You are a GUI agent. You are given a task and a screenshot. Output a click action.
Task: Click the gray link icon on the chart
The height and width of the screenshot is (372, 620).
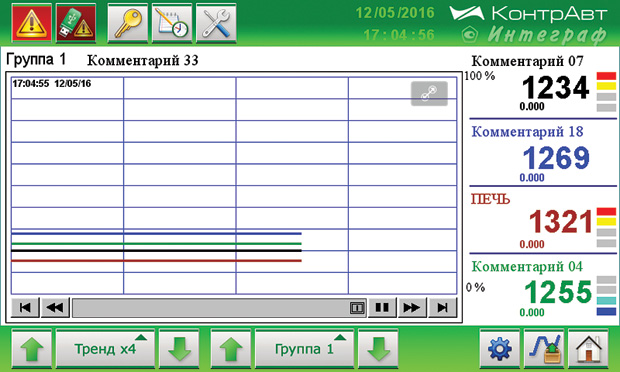[x=429, y=93]
